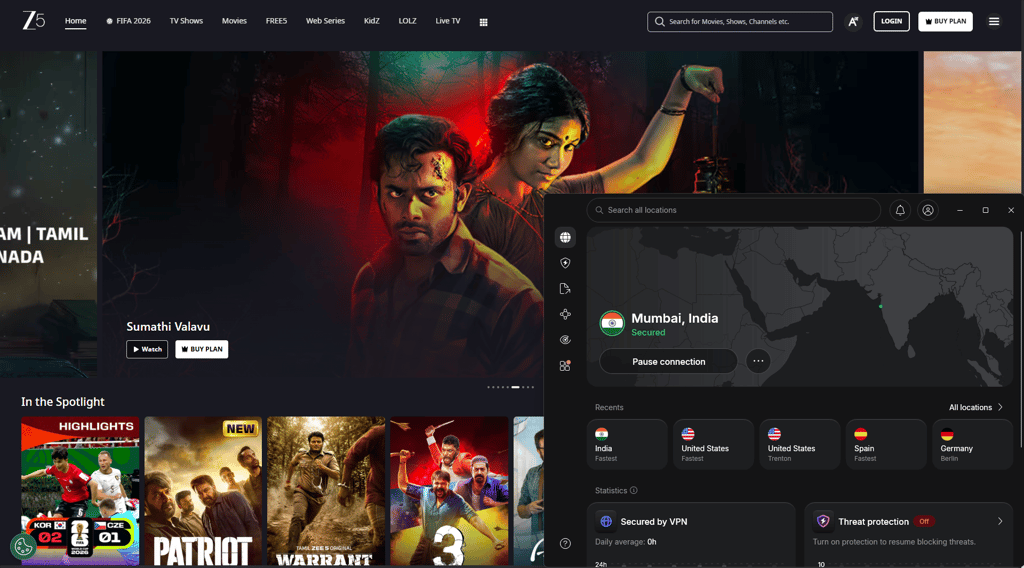The image size is (1024, 568).
Task: Open the account profile icon in VPN window
Action: 927,210
